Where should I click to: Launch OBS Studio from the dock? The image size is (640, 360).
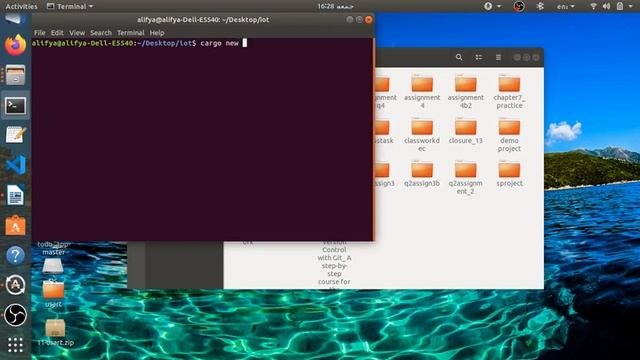pos(15,315)
